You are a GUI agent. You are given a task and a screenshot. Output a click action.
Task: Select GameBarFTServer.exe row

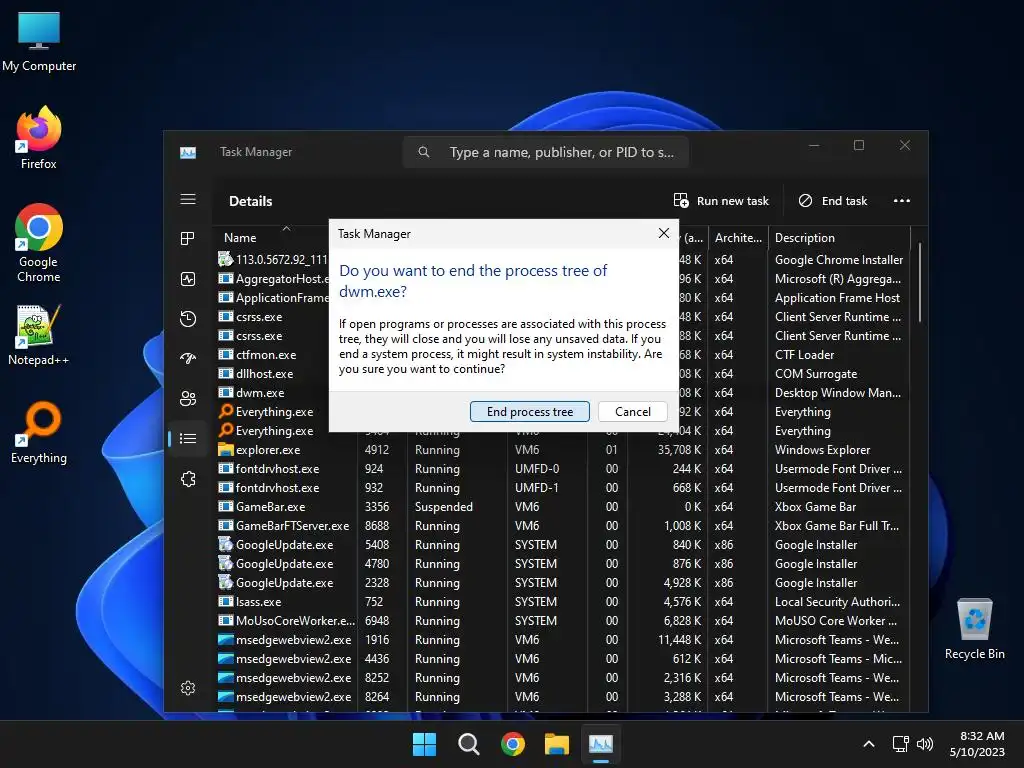click(562, 526)
